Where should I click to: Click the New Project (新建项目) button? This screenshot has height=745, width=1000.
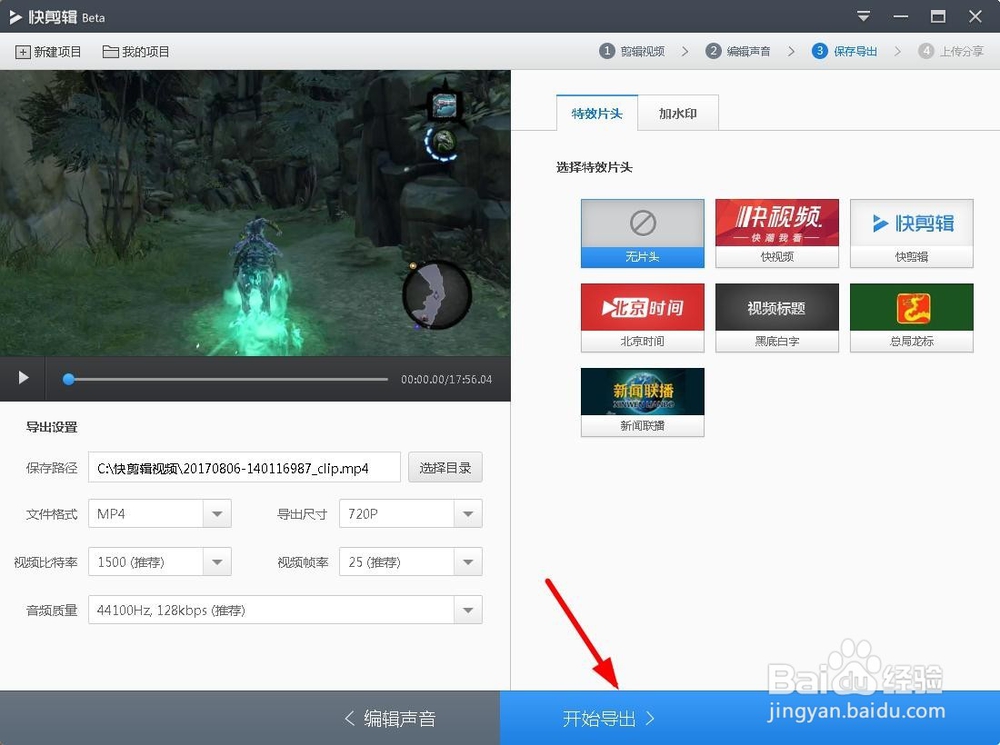tap(48, 52)
